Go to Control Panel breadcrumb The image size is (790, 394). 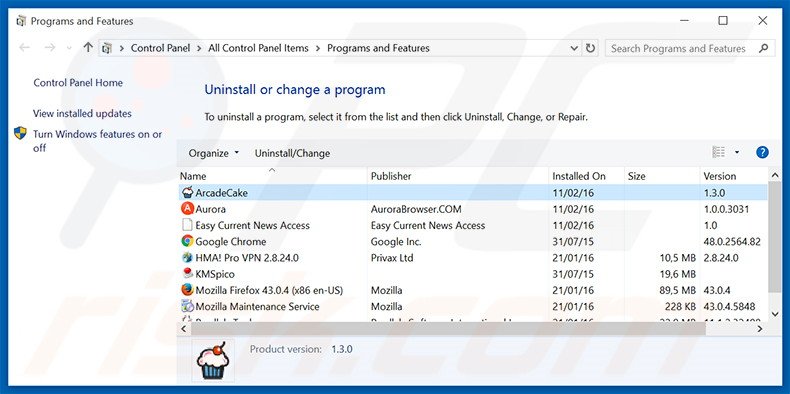[x=161, y=48]
